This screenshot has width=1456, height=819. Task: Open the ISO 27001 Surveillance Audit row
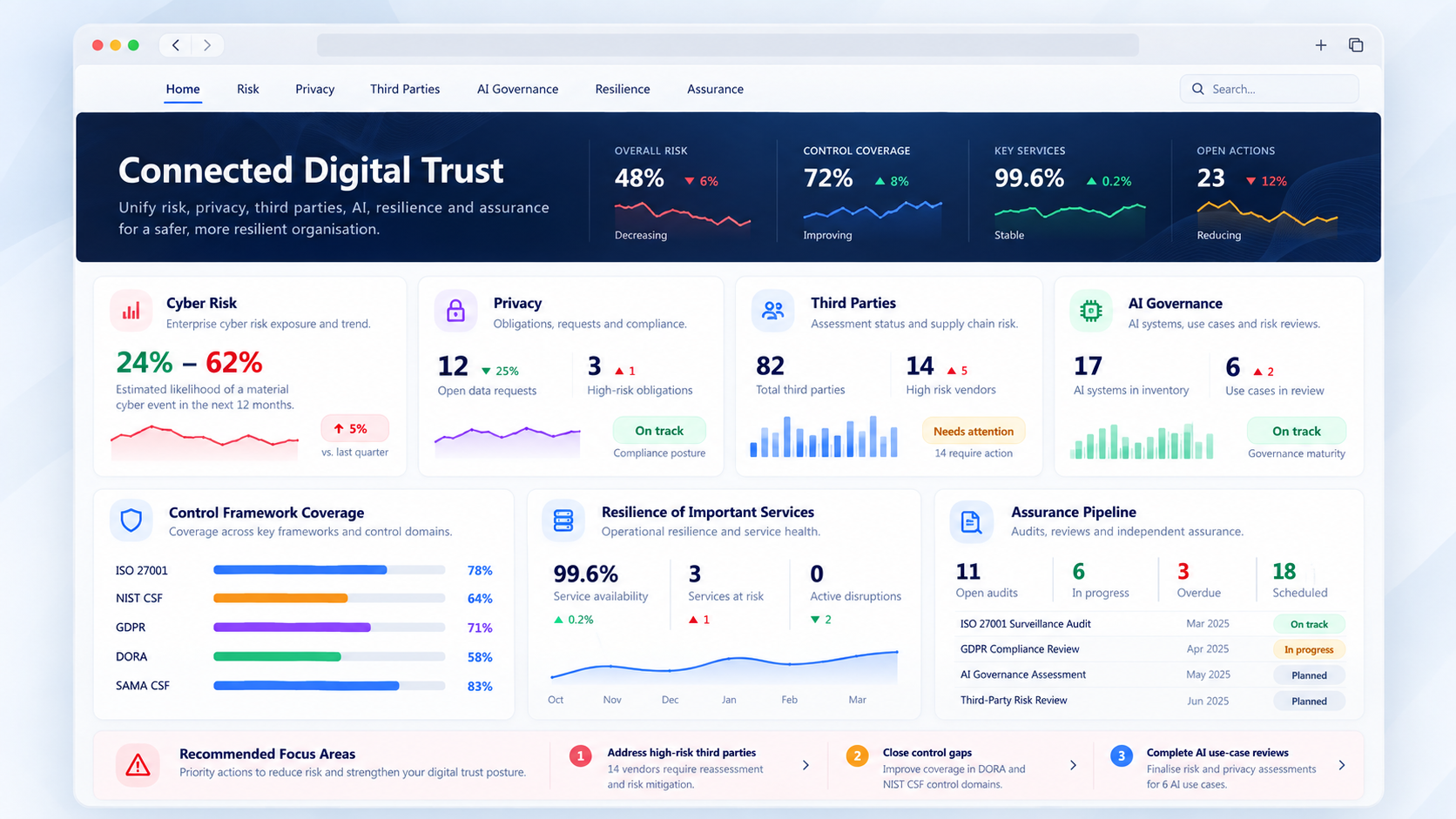(1149, 624)
